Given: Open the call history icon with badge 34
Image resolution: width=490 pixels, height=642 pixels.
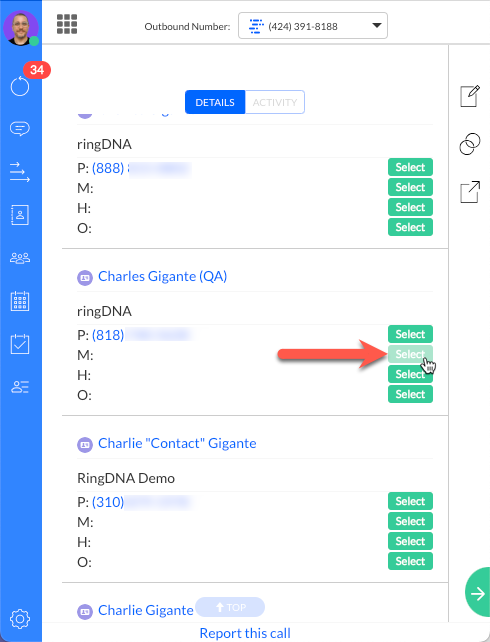Looking at the screenshot, I should pyautogui.click(x=20, y=86).
